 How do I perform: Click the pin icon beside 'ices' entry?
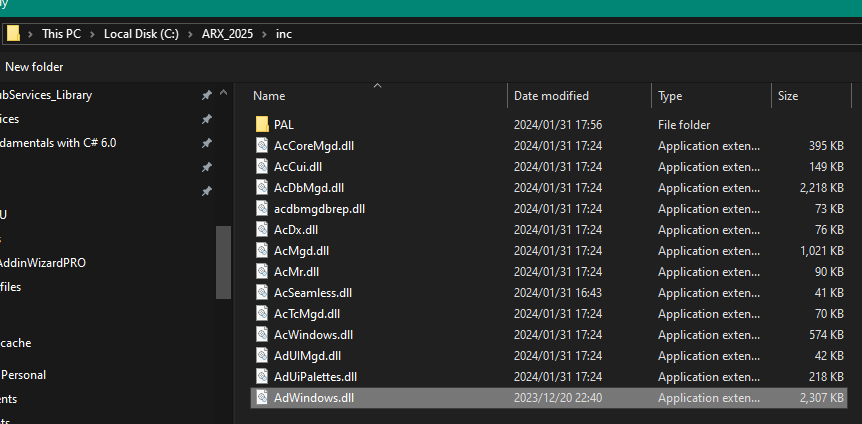click(x=206, y=119)
